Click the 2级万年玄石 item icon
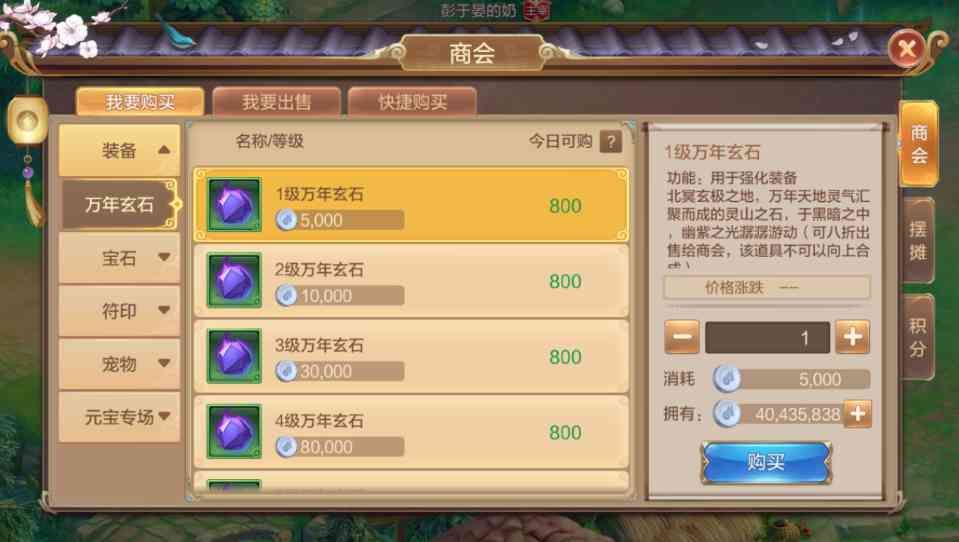The width and height of the screenshot is (959, 542). click(234, 280)
